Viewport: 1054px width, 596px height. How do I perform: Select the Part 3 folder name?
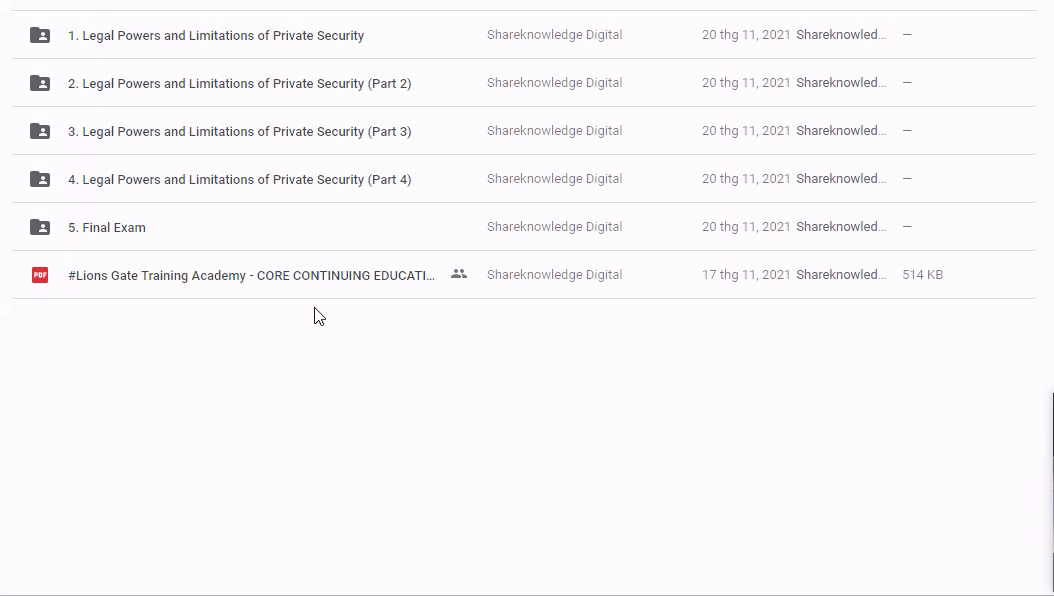(239, 131)
